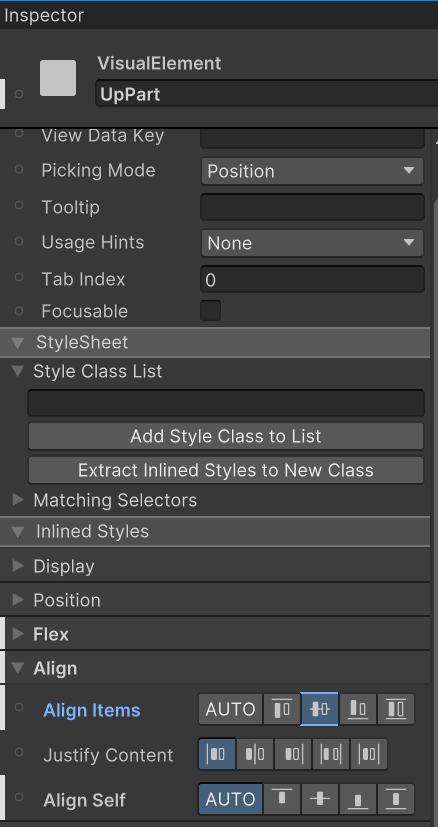Set Align Self to flex-end icon
The width and height of the screenshot is (438, 827).
point(358,799)
